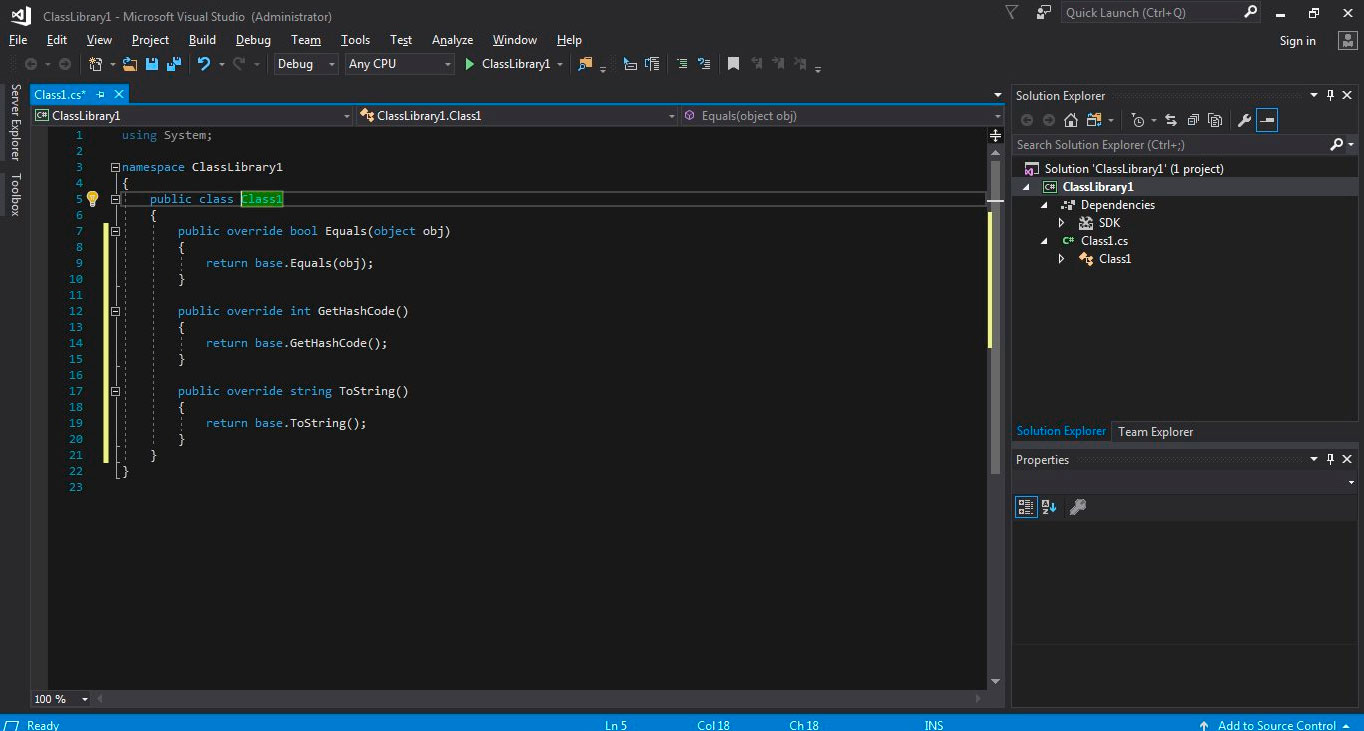Open Properties via the wrench icon
Image resolution: width=1364 pixels, height=731 pixels.
coord(1244,120)
